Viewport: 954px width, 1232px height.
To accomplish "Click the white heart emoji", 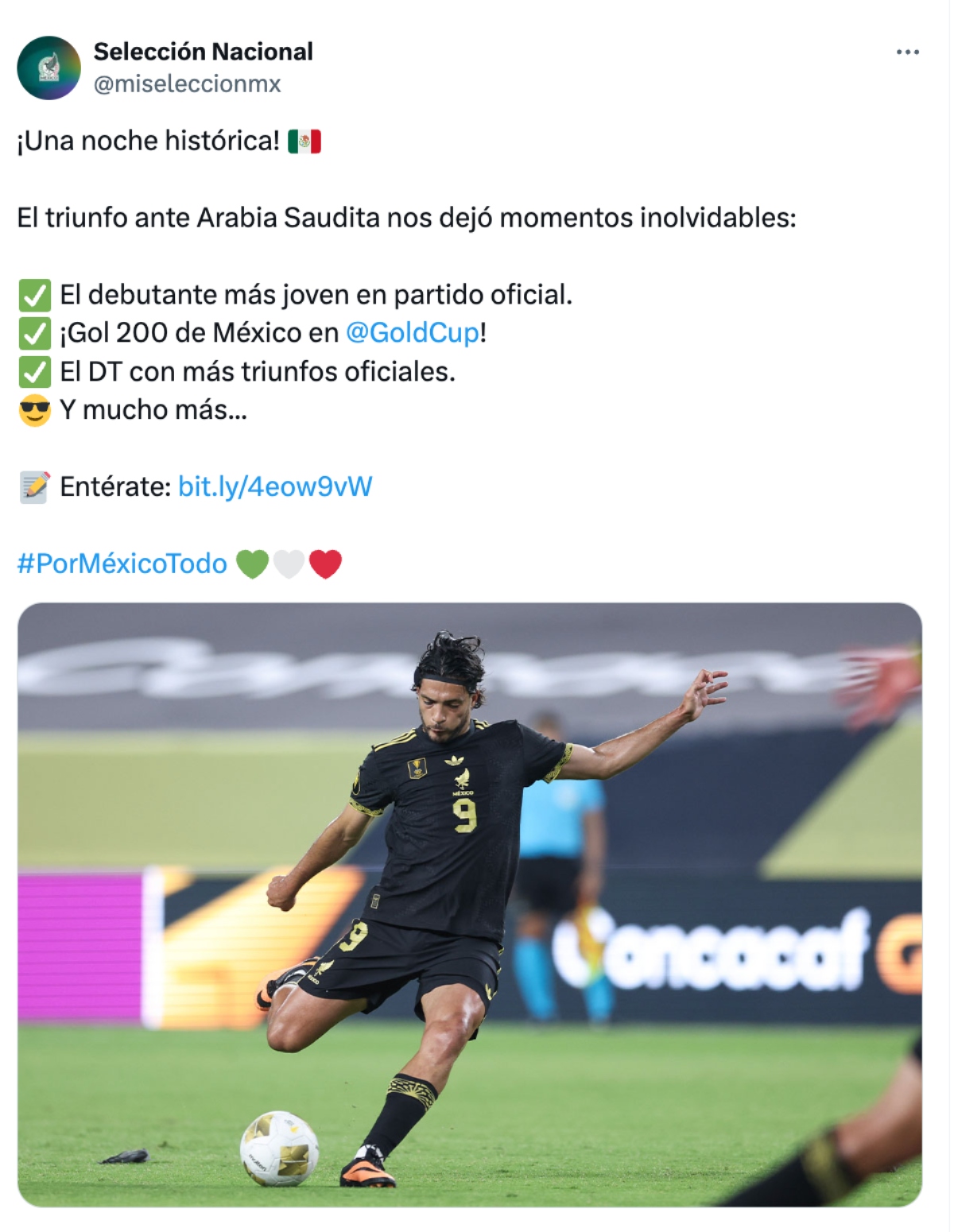I will tap(289, 564).
